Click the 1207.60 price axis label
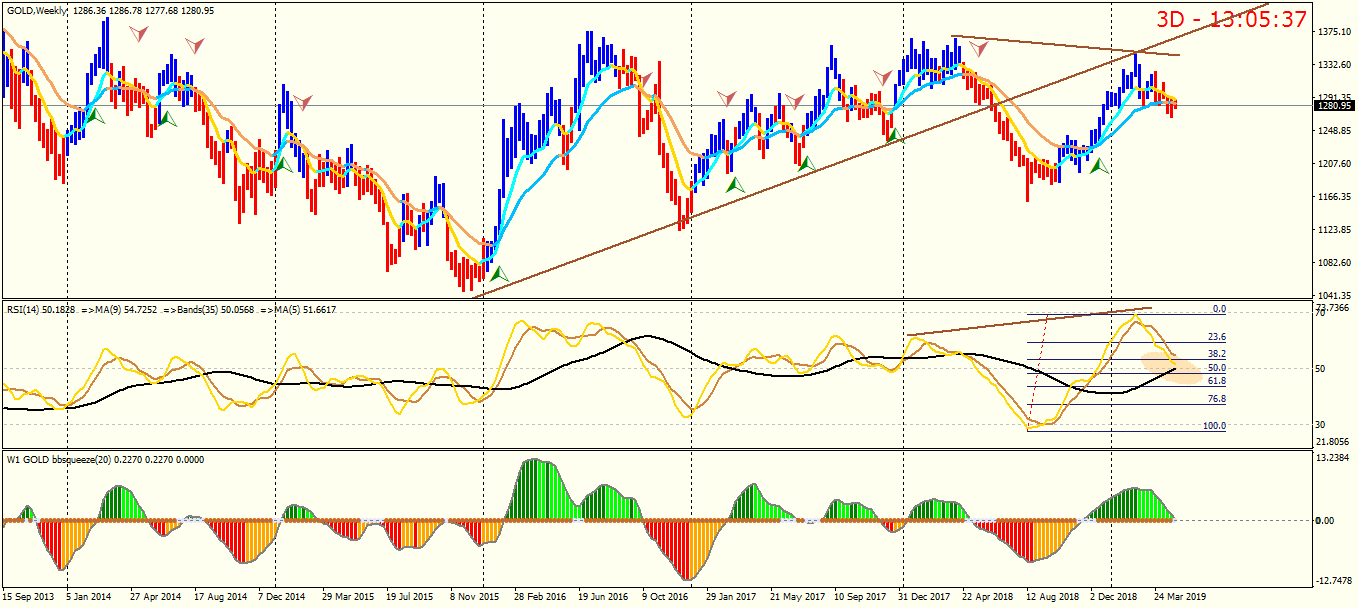Screen dimensions: 1358x608 pos(1335,164)
